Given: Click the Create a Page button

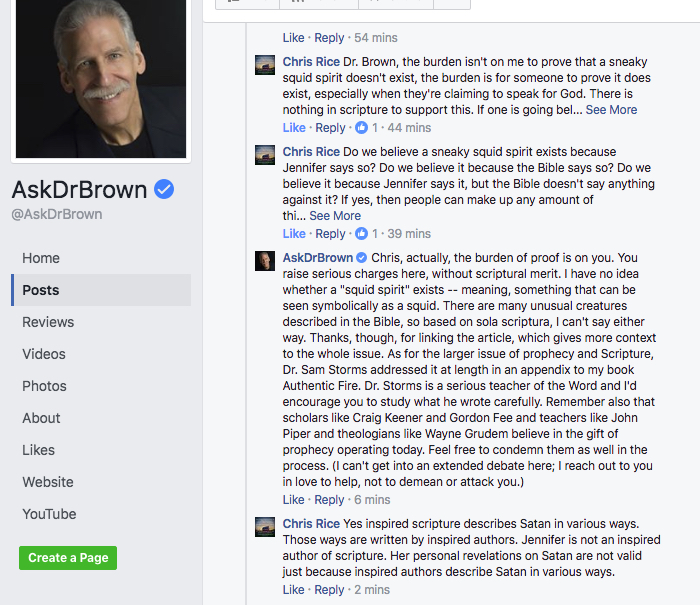Looking at the screenshot, I should coord(68,558).
